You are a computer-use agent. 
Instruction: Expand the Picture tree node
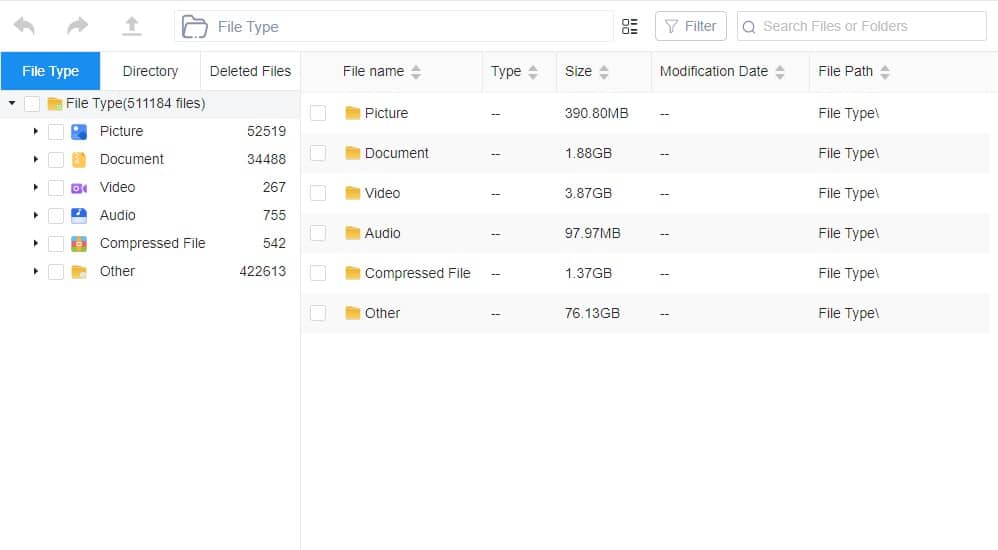tap(36, 131)
